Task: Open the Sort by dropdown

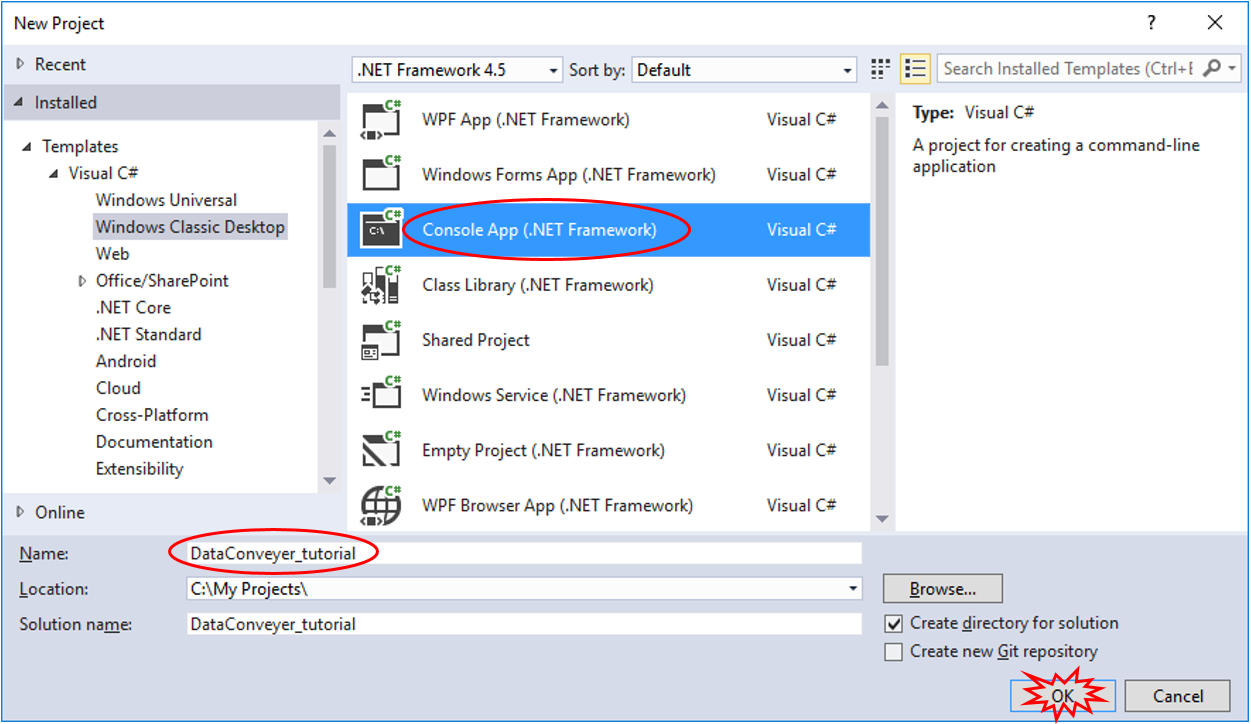Action: point(847,69)
